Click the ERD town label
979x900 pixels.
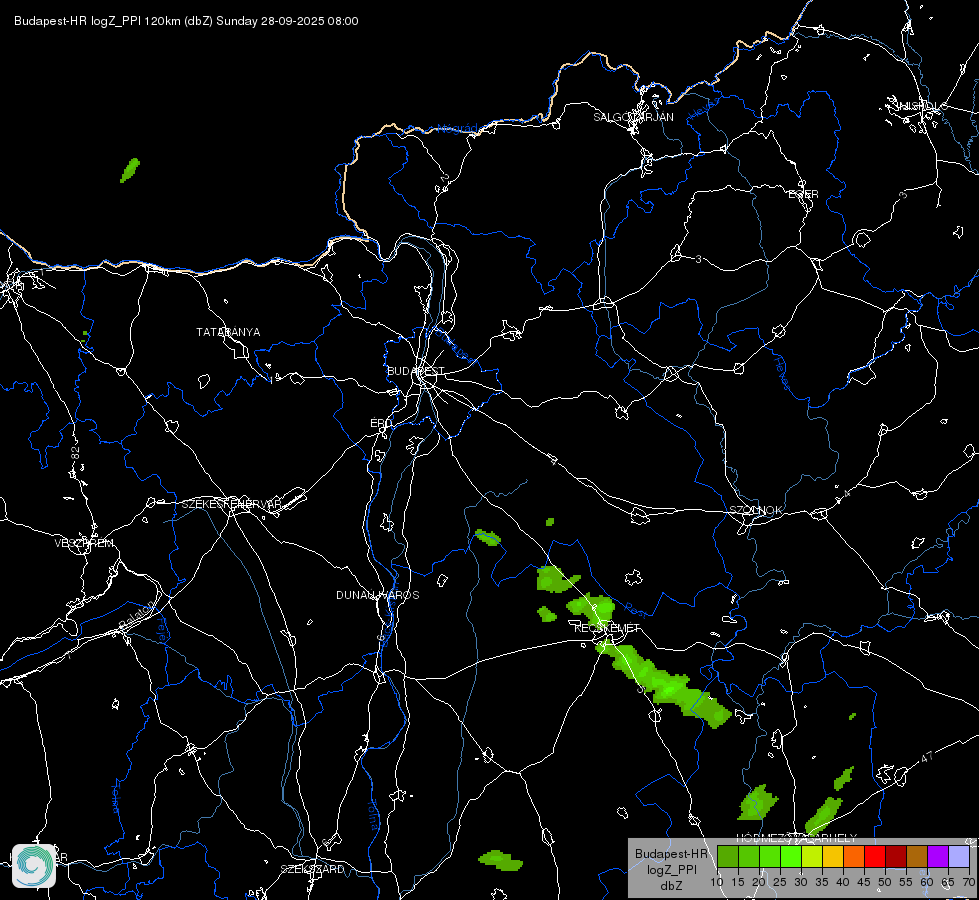click(381, 423)
